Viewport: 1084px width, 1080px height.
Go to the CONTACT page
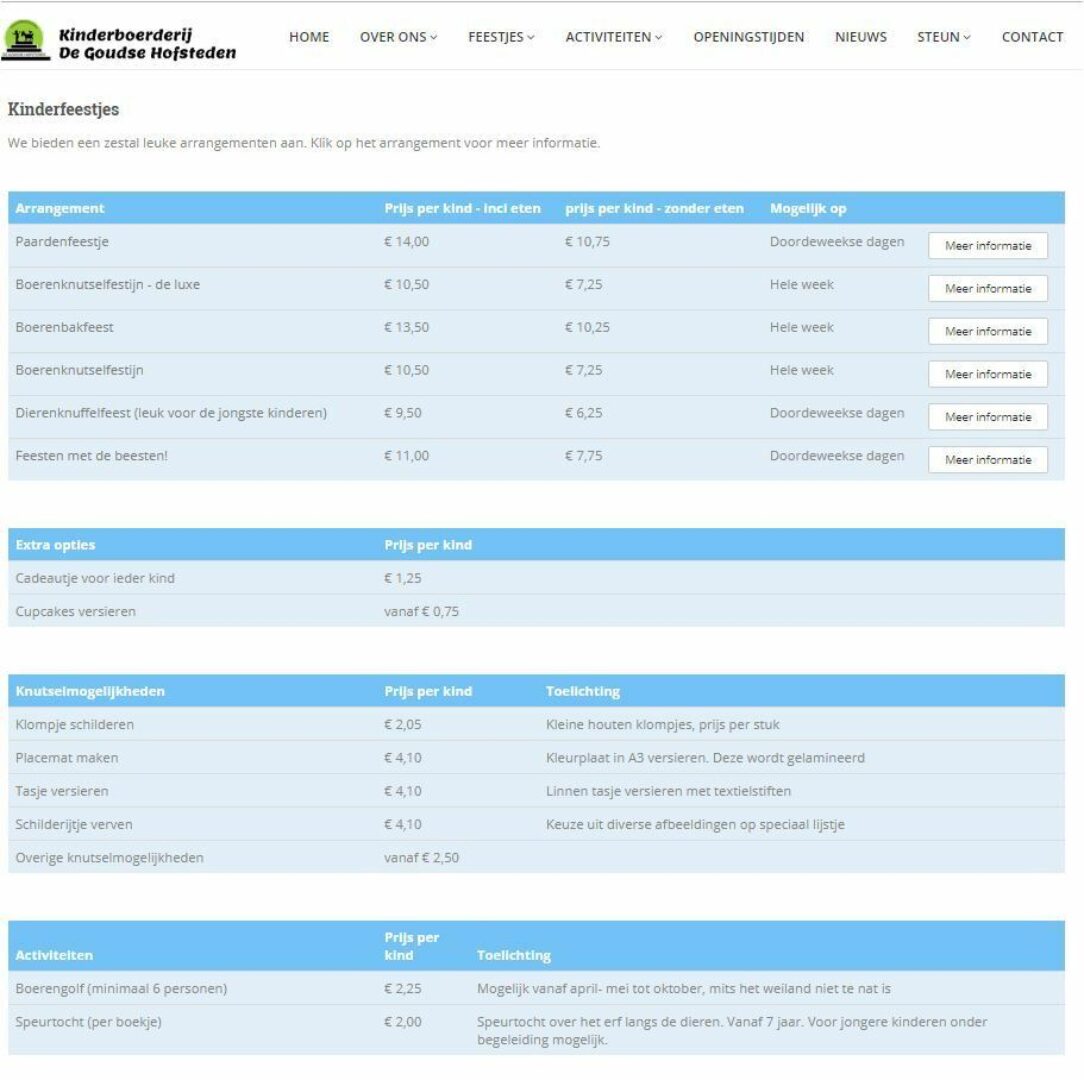pyautogui.click(x=1035, y=37)
